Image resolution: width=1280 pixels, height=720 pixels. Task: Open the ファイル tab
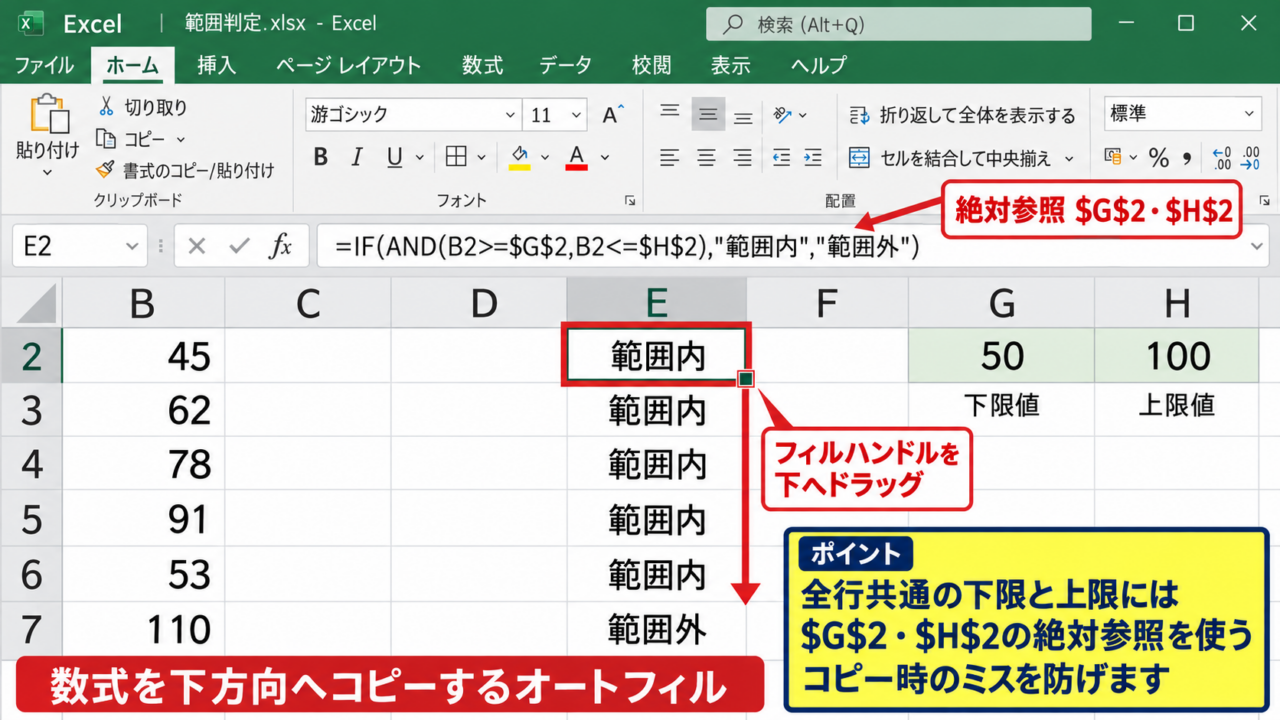[44, 66]
